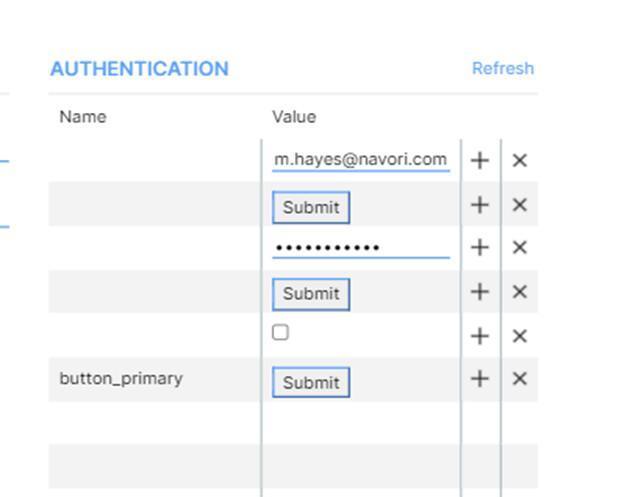Delete the second Submit button row
This screenshot has height=497, width=627.
(519, 292)
